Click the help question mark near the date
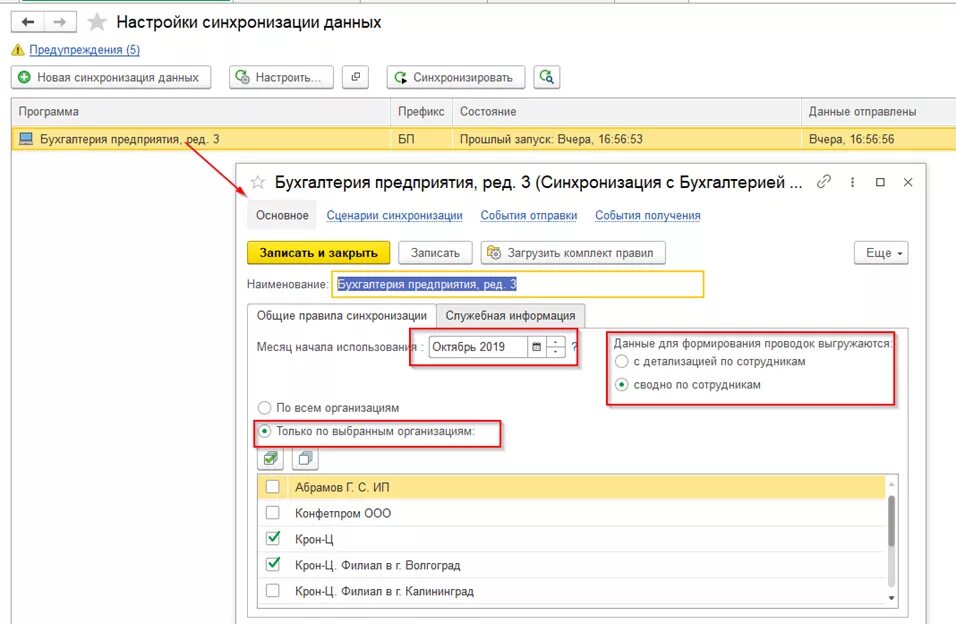 [x=574, y=347]
